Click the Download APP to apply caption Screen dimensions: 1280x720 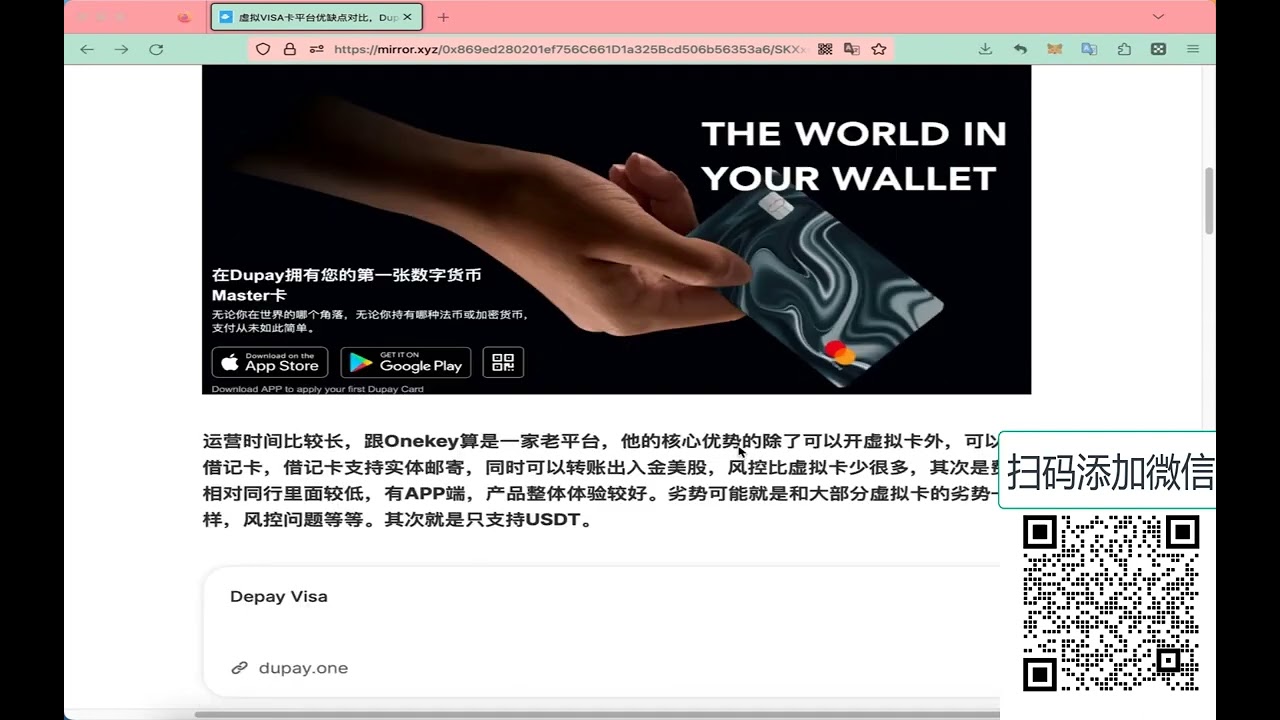click(318, 389)
